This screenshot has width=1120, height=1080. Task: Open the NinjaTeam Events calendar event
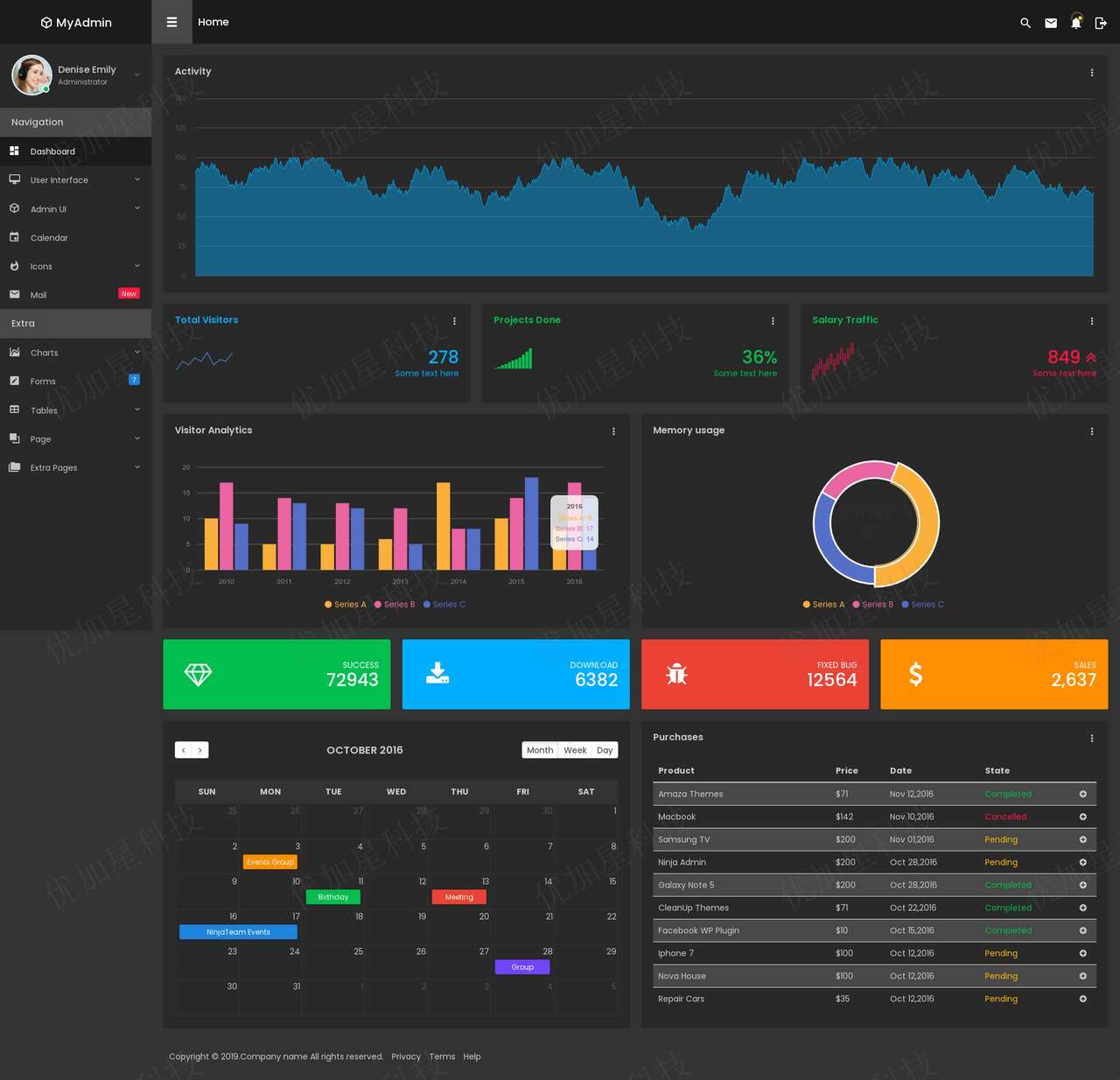(238, 932)
